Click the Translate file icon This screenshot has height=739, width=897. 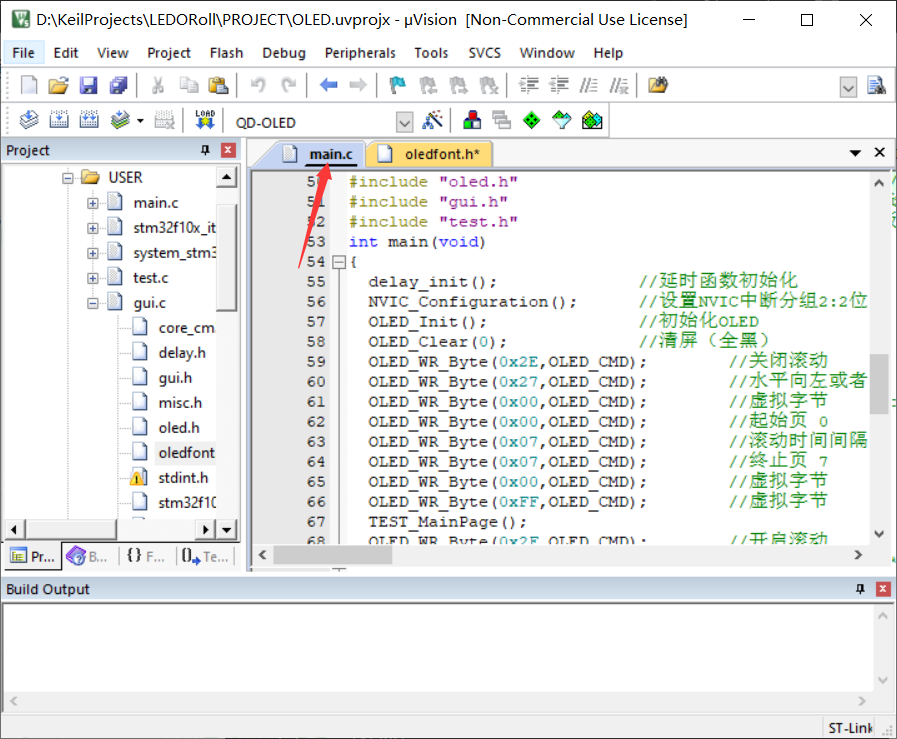point(29,120)
